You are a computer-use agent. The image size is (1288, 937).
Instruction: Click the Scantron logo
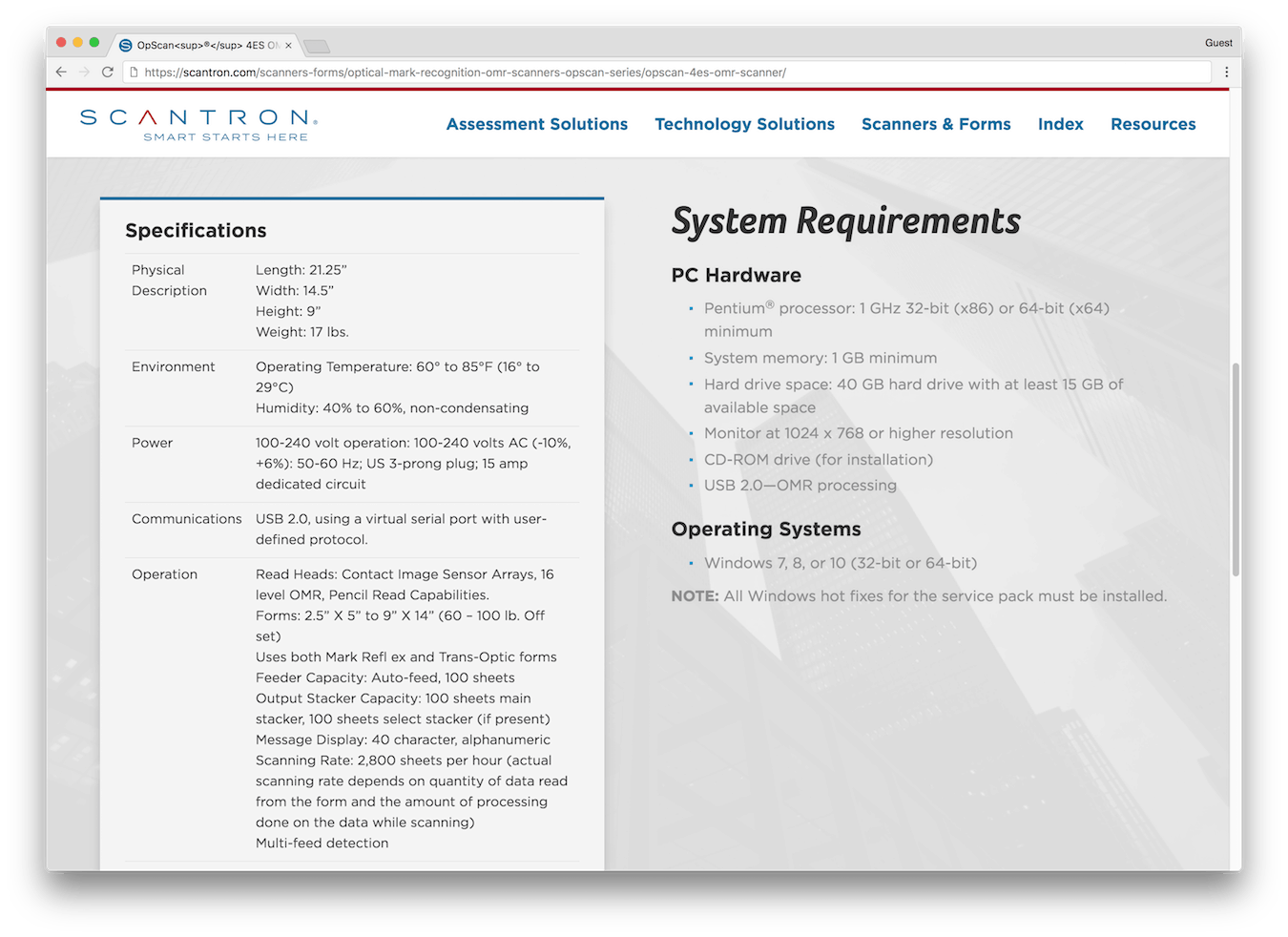click(x=198, y=124)
